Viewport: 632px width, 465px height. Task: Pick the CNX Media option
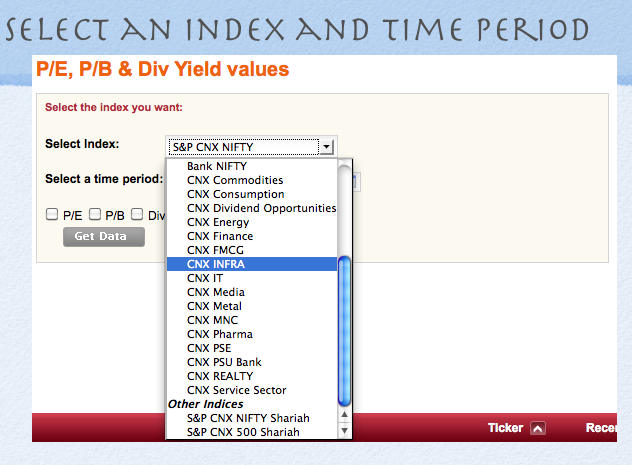[252, 292]
